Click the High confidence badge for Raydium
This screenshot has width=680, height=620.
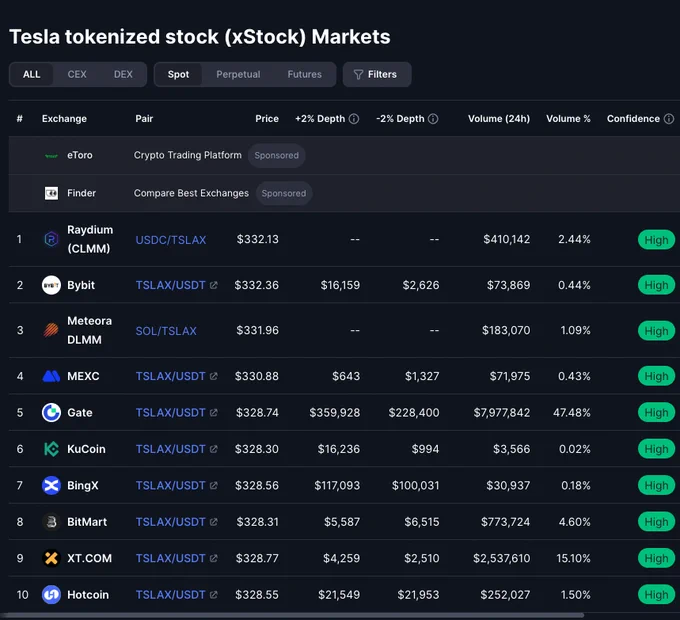click(656, 240)
